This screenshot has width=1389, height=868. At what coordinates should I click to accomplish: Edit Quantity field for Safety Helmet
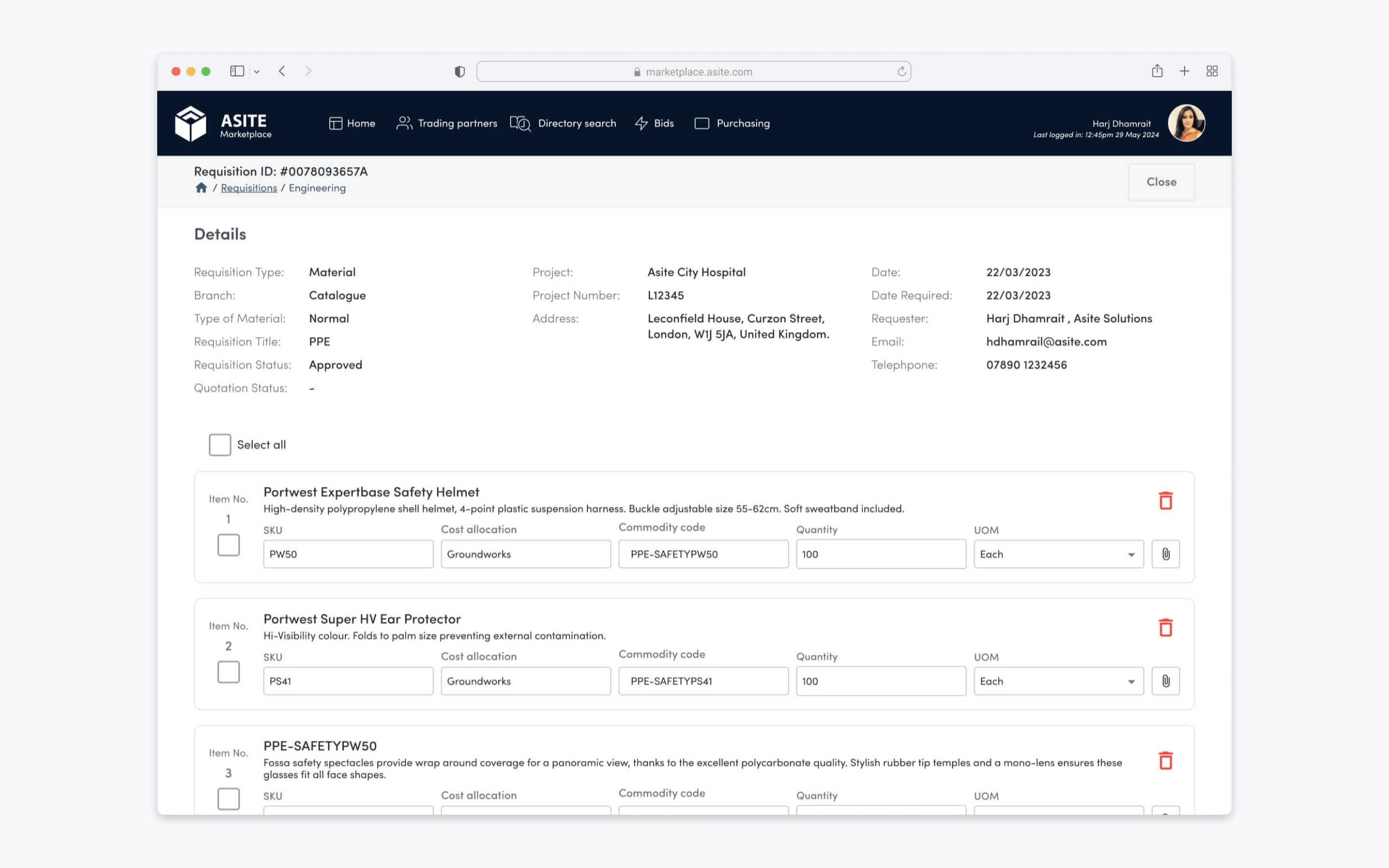coord(881,554)
